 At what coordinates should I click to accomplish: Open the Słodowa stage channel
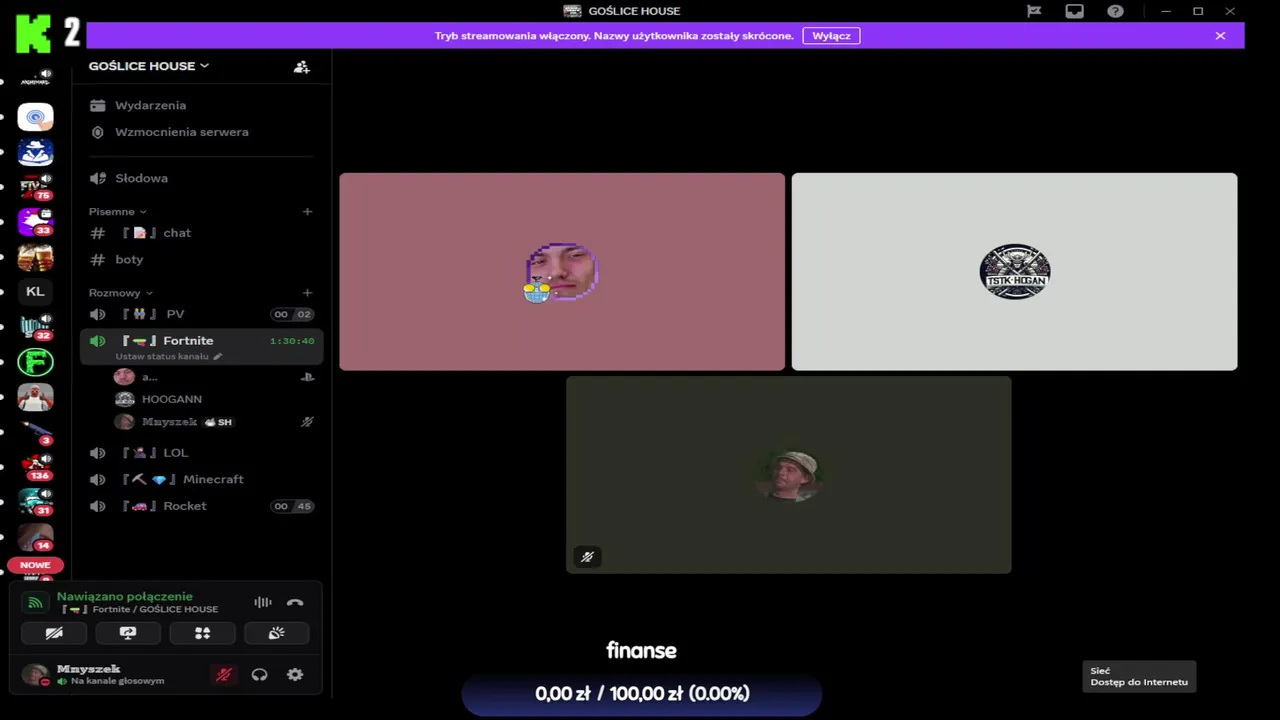[201, 178]
